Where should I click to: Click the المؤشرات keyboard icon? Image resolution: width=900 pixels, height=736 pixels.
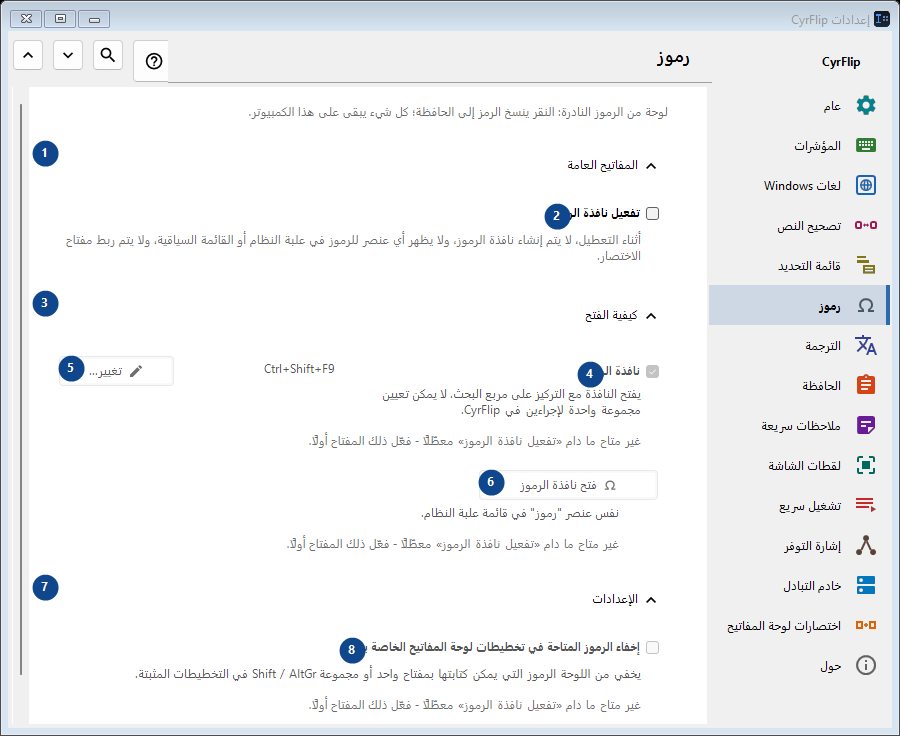[866, 145]
